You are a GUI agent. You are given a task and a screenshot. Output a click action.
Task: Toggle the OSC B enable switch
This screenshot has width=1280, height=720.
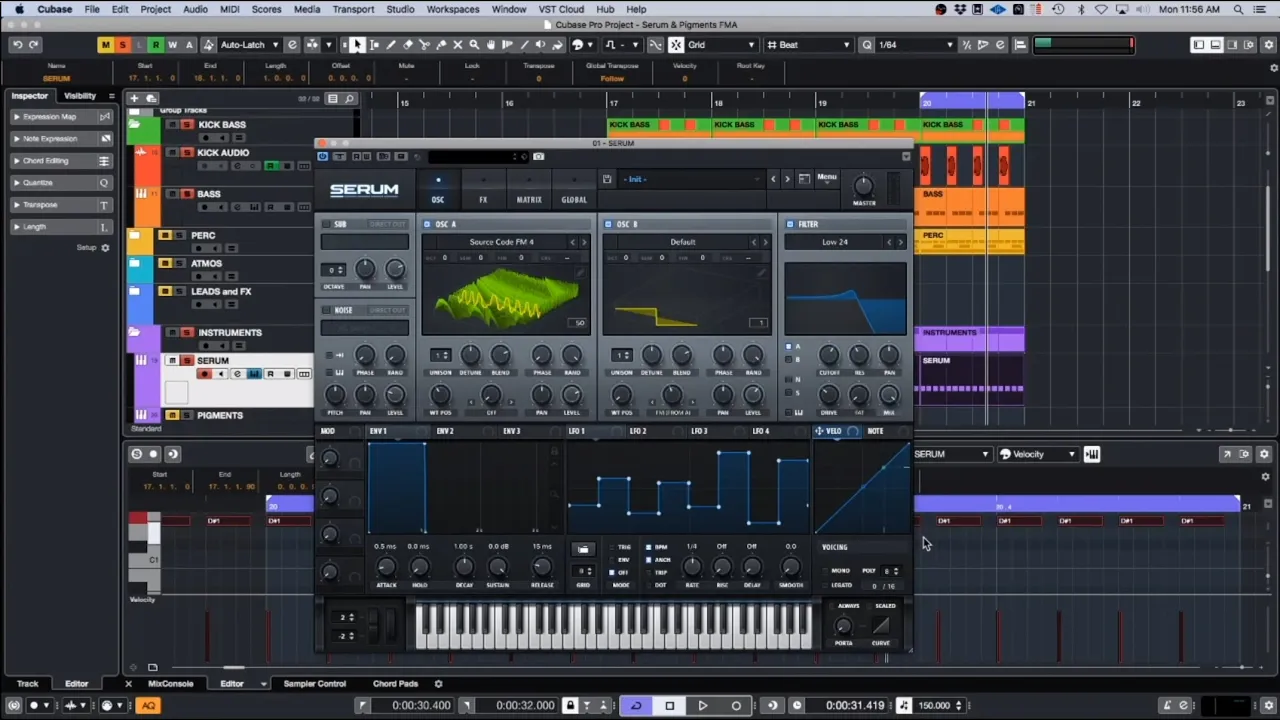coord(608,224)
